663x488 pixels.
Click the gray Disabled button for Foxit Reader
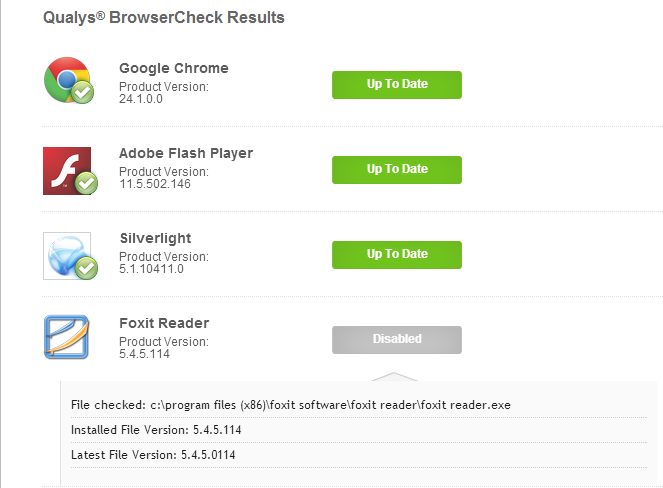pyautogui.click(x=396, y=339)
